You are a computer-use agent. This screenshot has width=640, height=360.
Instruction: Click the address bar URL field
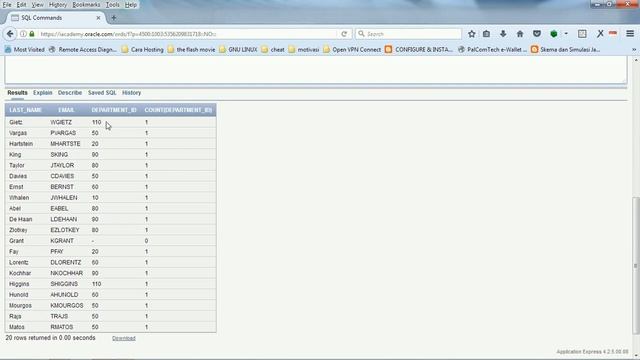click(x=188, y=34)
